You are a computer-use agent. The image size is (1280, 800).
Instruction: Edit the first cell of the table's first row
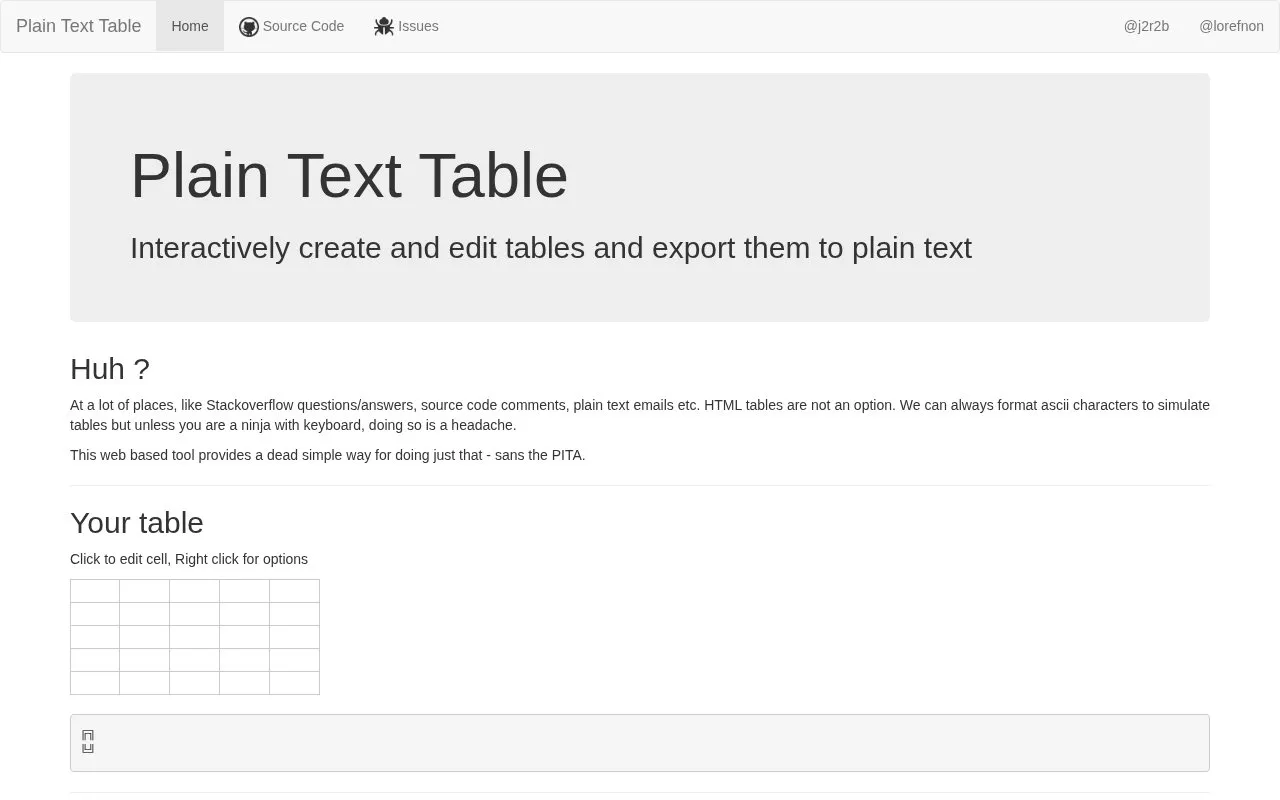[x=95, y=591]
